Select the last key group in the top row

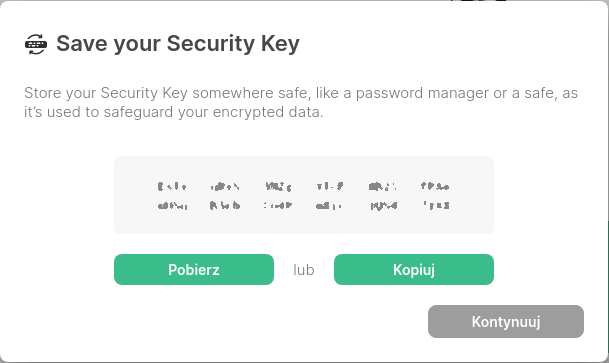(435, 187)
